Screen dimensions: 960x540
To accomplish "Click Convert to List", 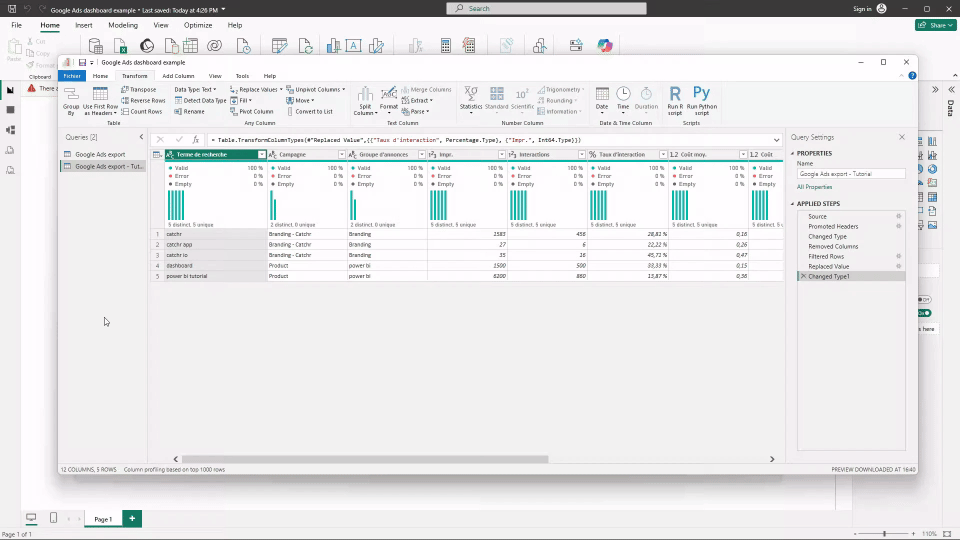I will click(x=309, y=111).
